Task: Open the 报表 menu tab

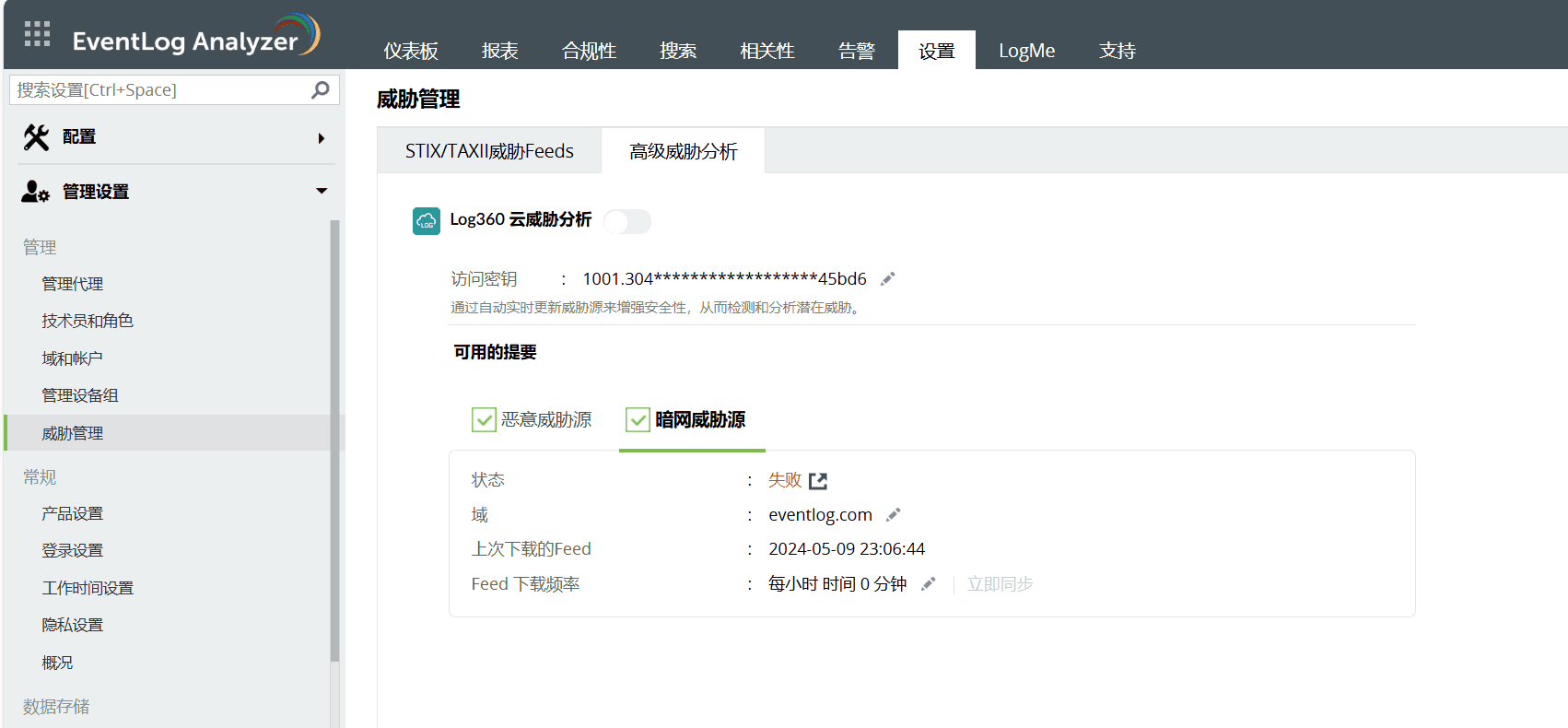Action: click(x=500, y=51)
